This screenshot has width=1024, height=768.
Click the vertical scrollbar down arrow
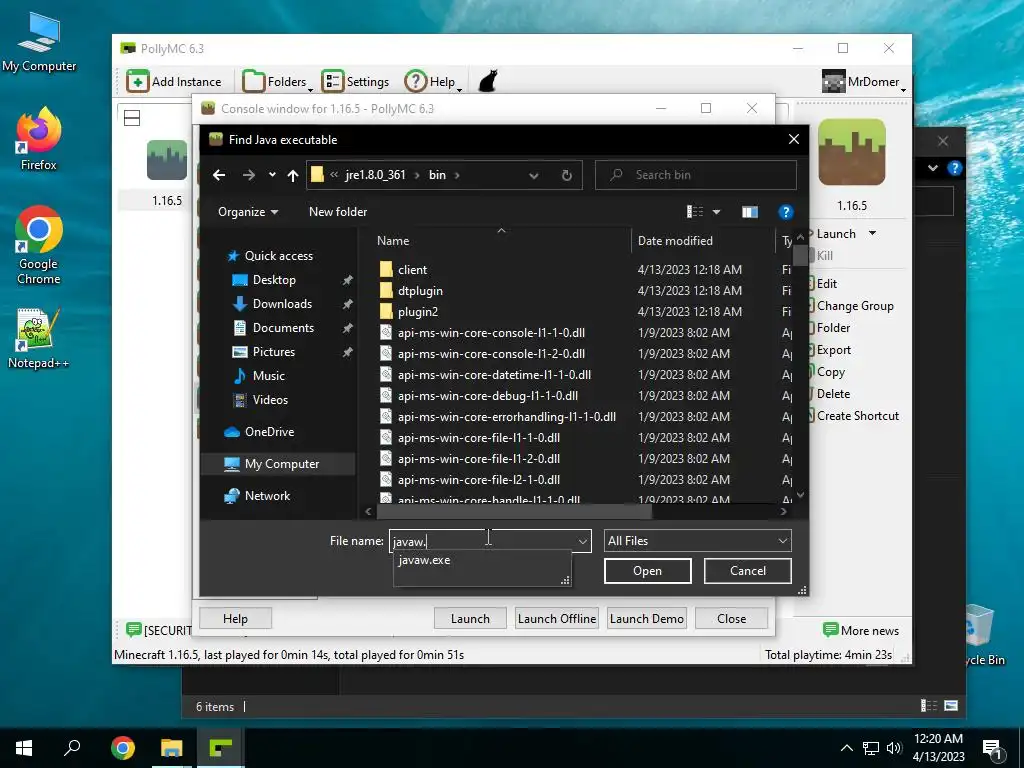(800, 495)
